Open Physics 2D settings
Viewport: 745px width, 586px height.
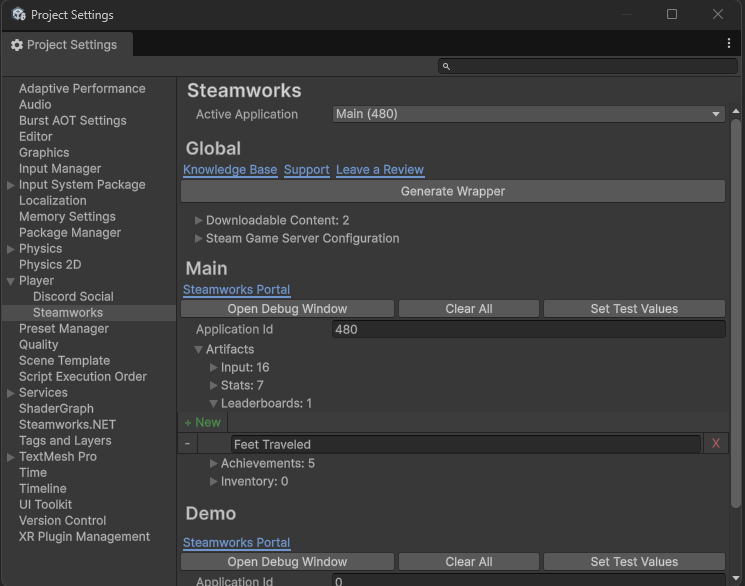(x=50, y=265)
